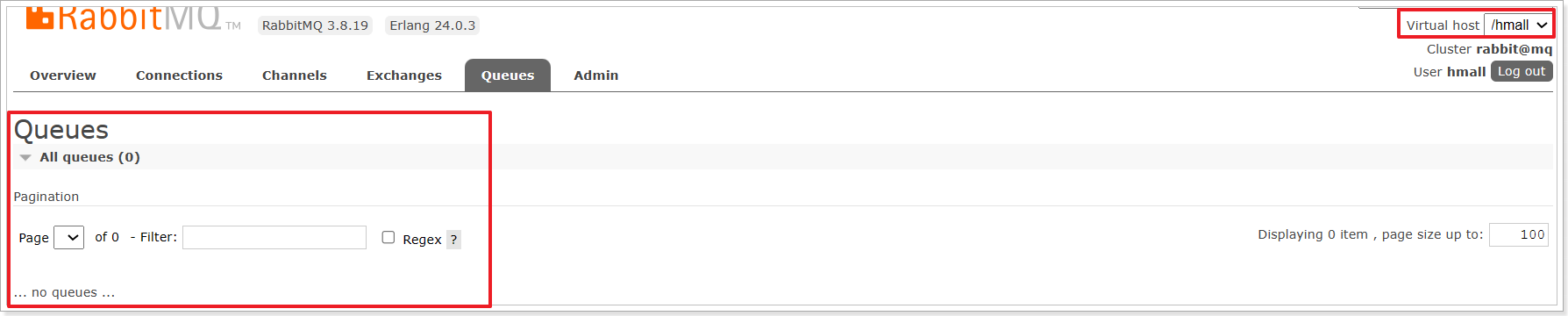Image resolution: width=1568 pixels, height=316 pixels.
Task: Click the Log out button
Action: (x=1522, y=71)
